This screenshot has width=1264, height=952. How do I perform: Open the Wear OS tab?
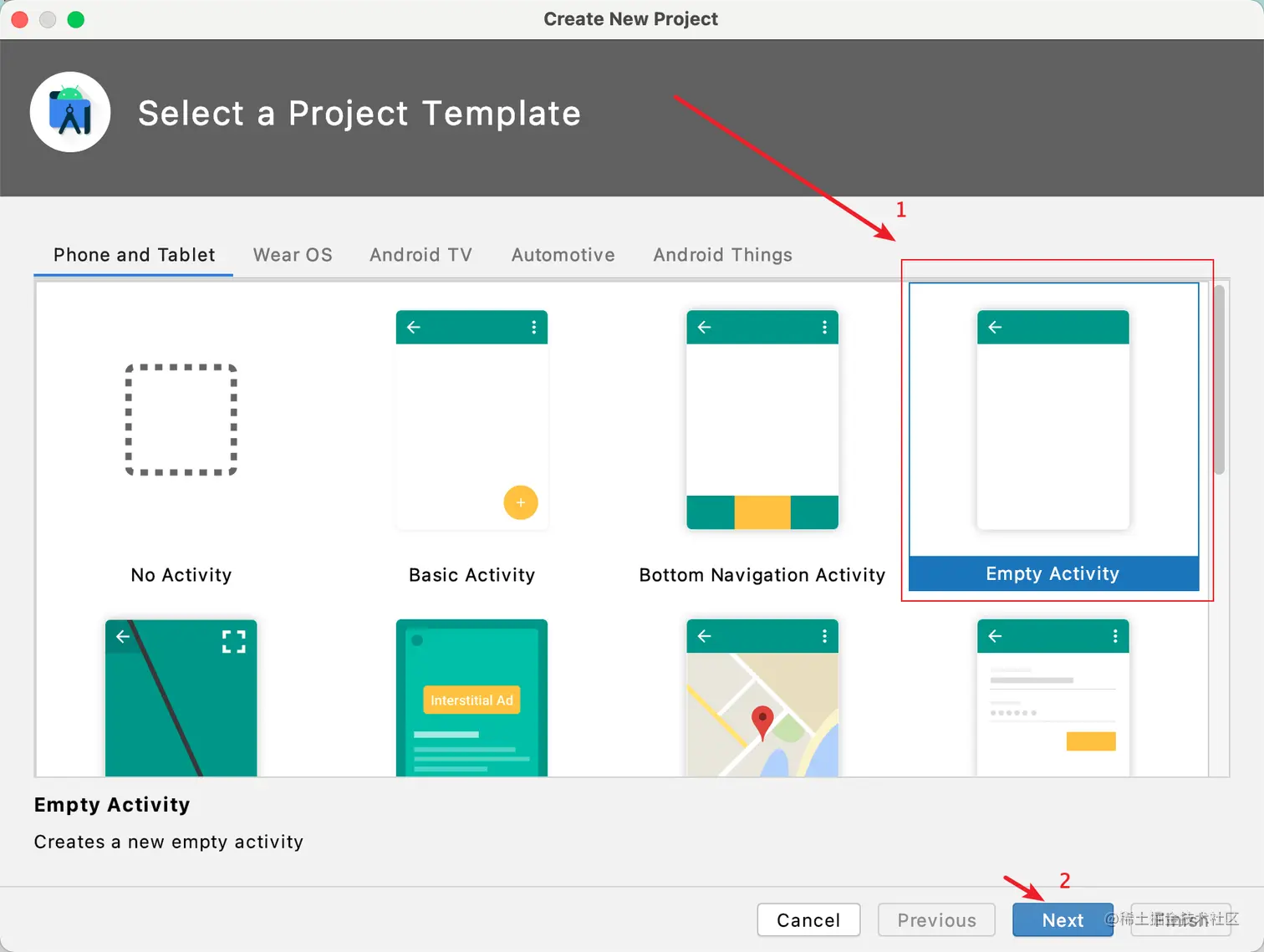(x=293, y=255)
